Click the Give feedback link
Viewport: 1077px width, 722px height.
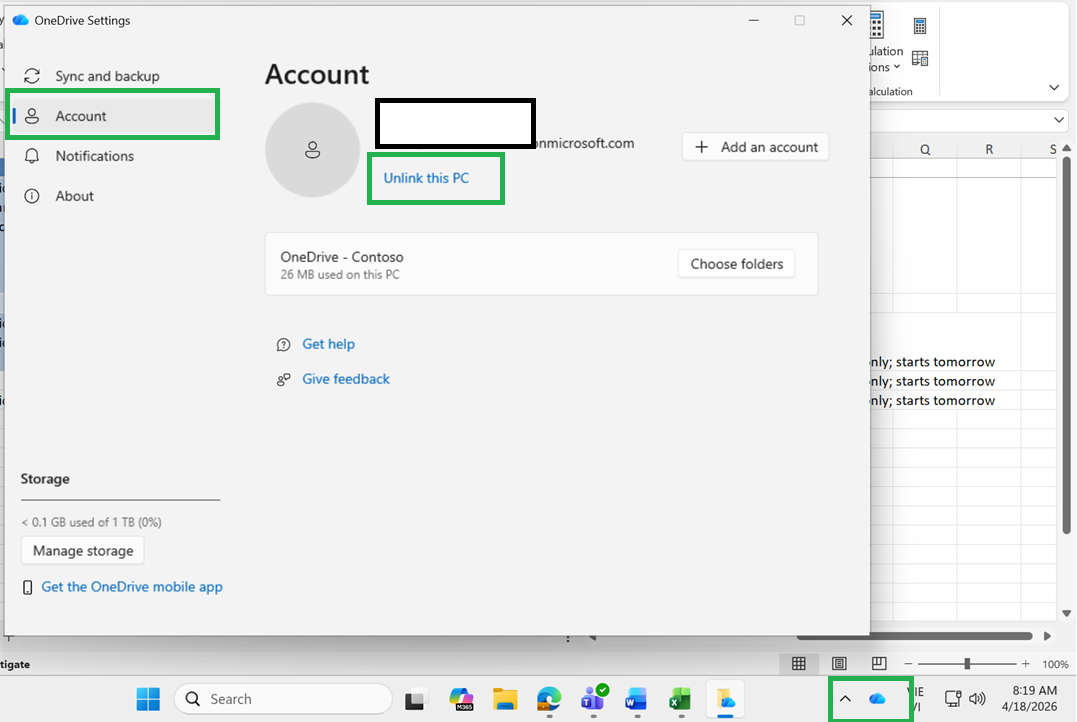[x=345, y=379]
